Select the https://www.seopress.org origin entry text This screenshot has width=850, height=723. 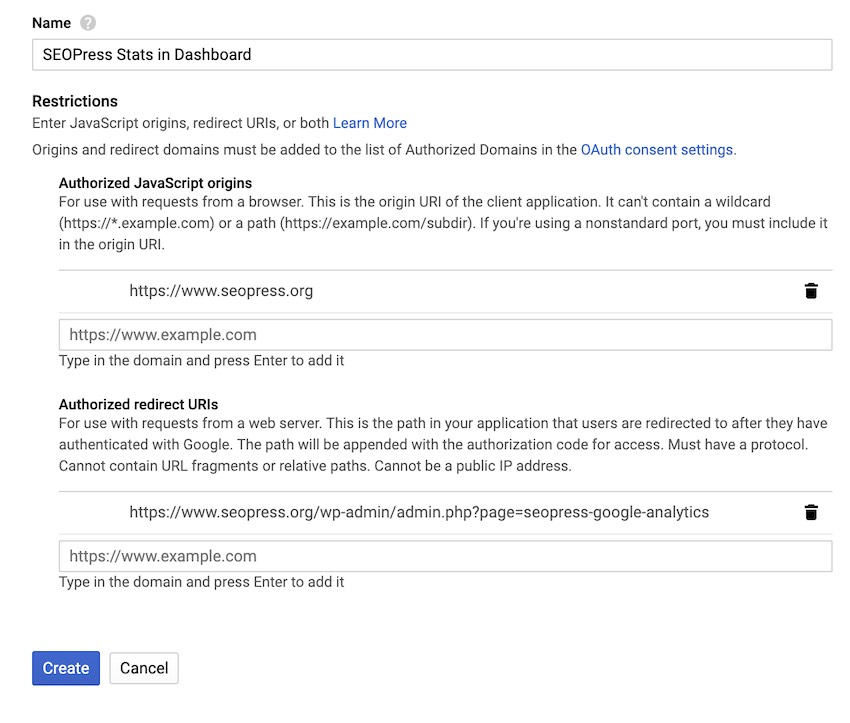coord(221,291)
